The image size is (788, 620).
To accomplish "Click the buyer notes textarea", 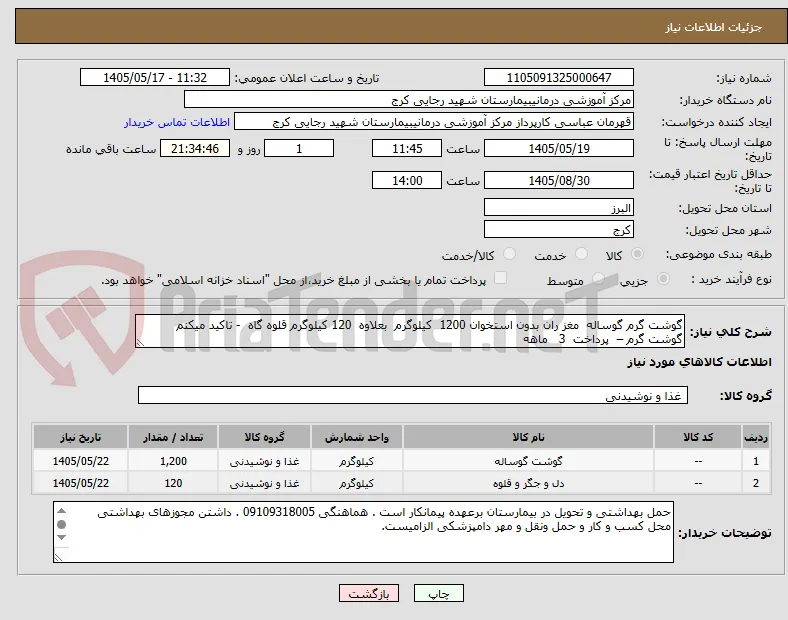I will [x=363, y=532].
